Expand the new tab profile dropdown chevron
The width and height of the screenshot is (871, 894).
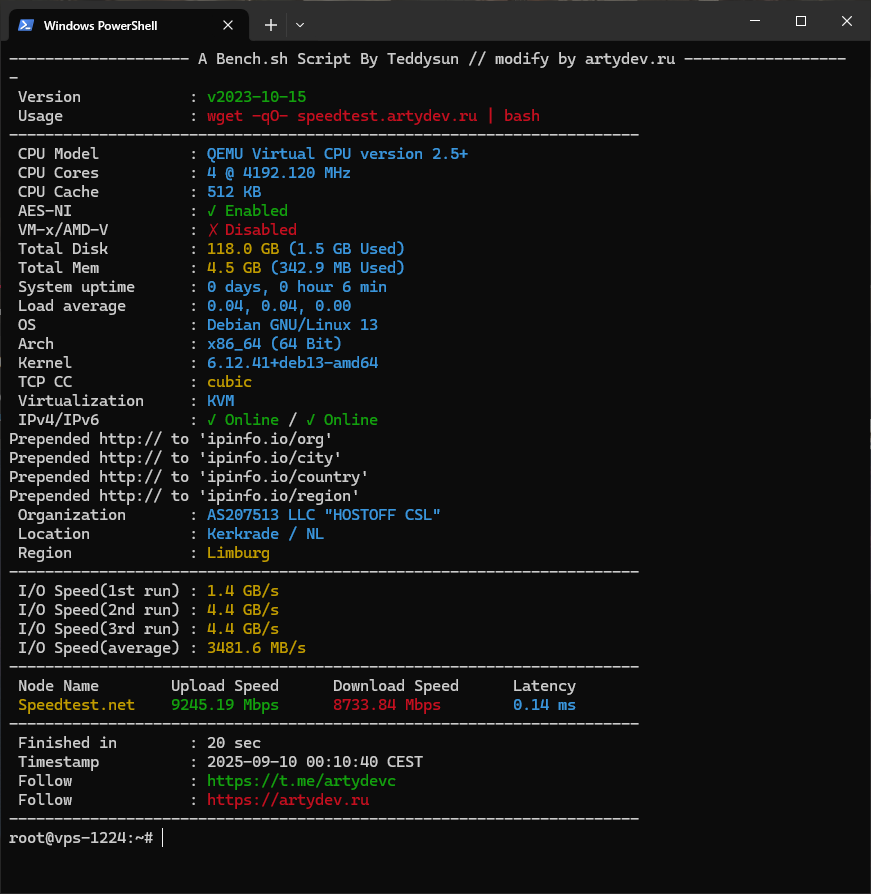point(300,25)
